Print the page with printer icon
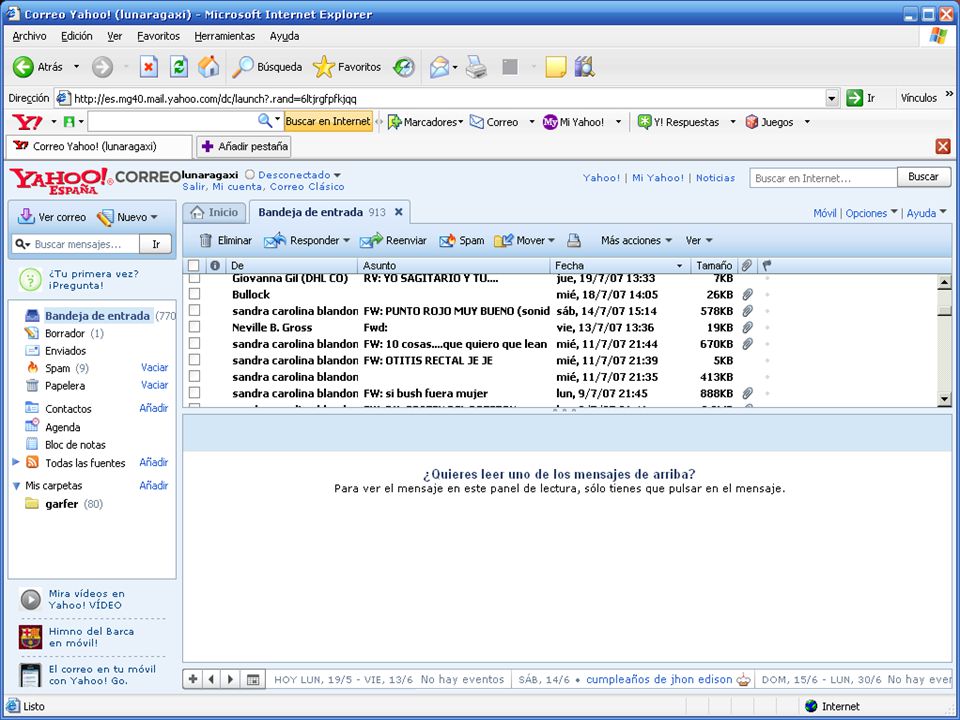 point(476,67)
